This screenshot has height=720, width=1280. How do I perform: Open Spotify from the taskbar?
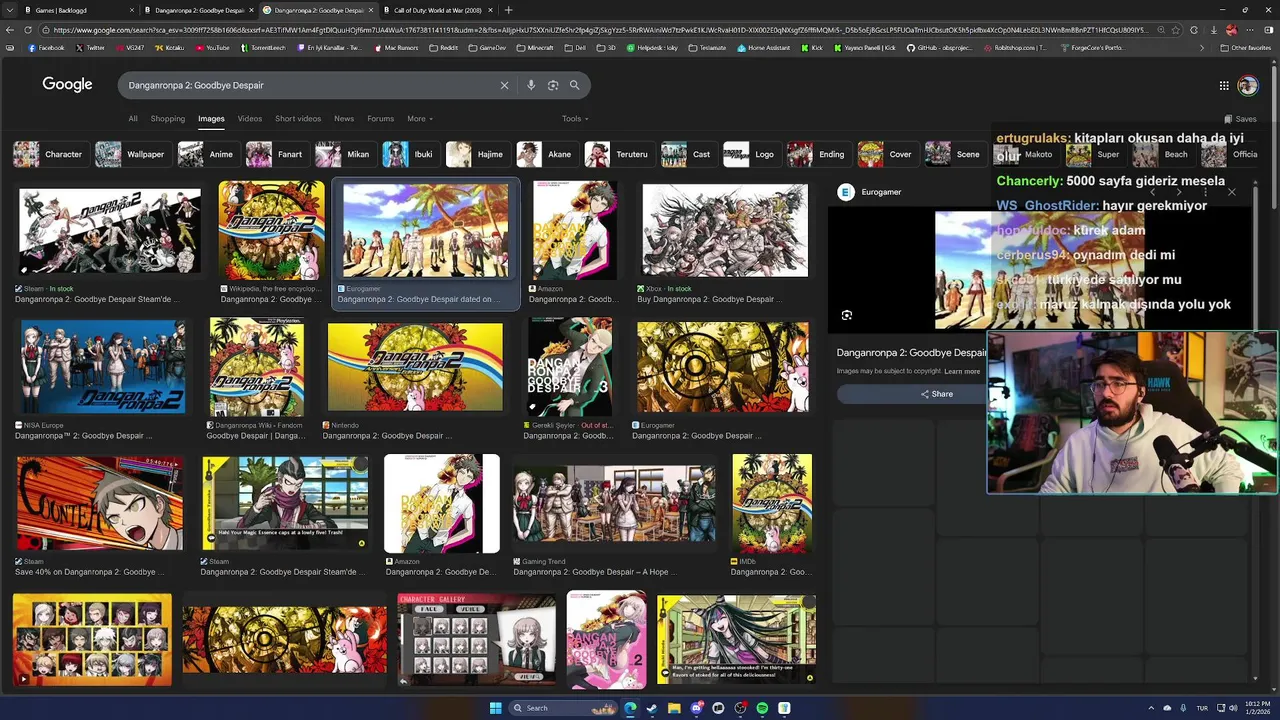tap(762, 708)
